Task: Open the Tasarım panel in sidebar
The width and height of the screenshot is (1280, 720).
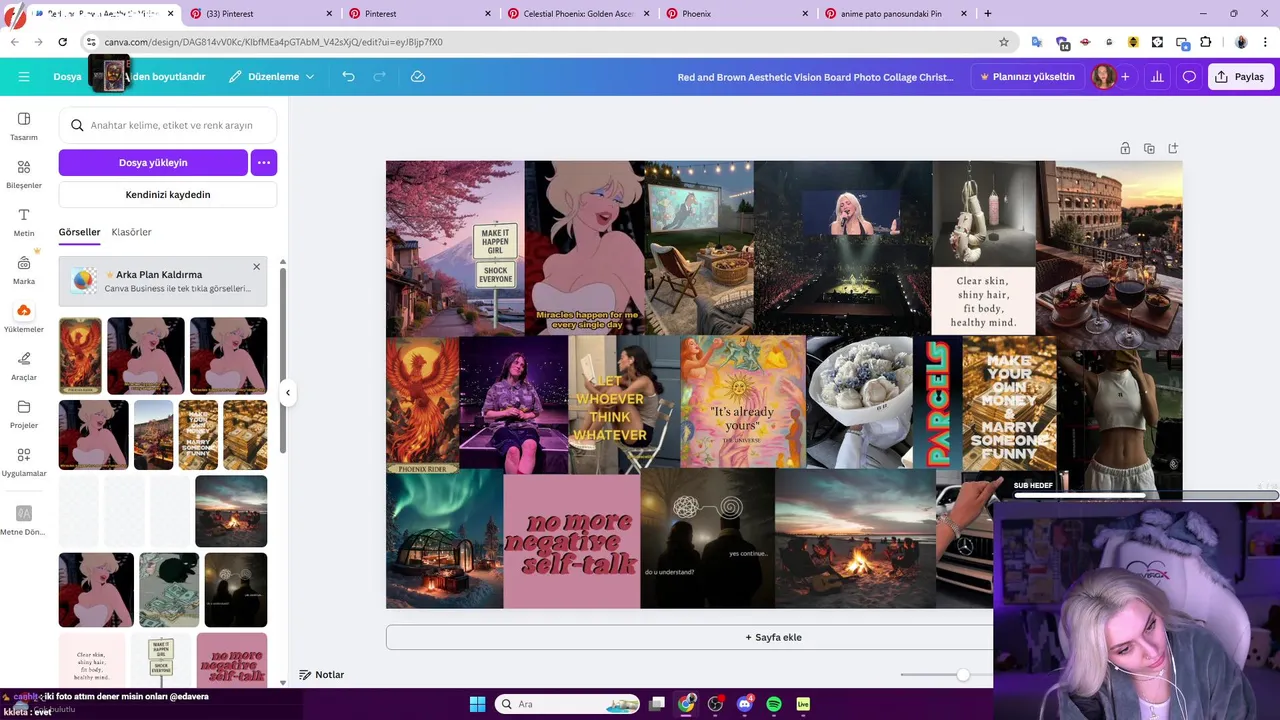Action: [24, 126]
